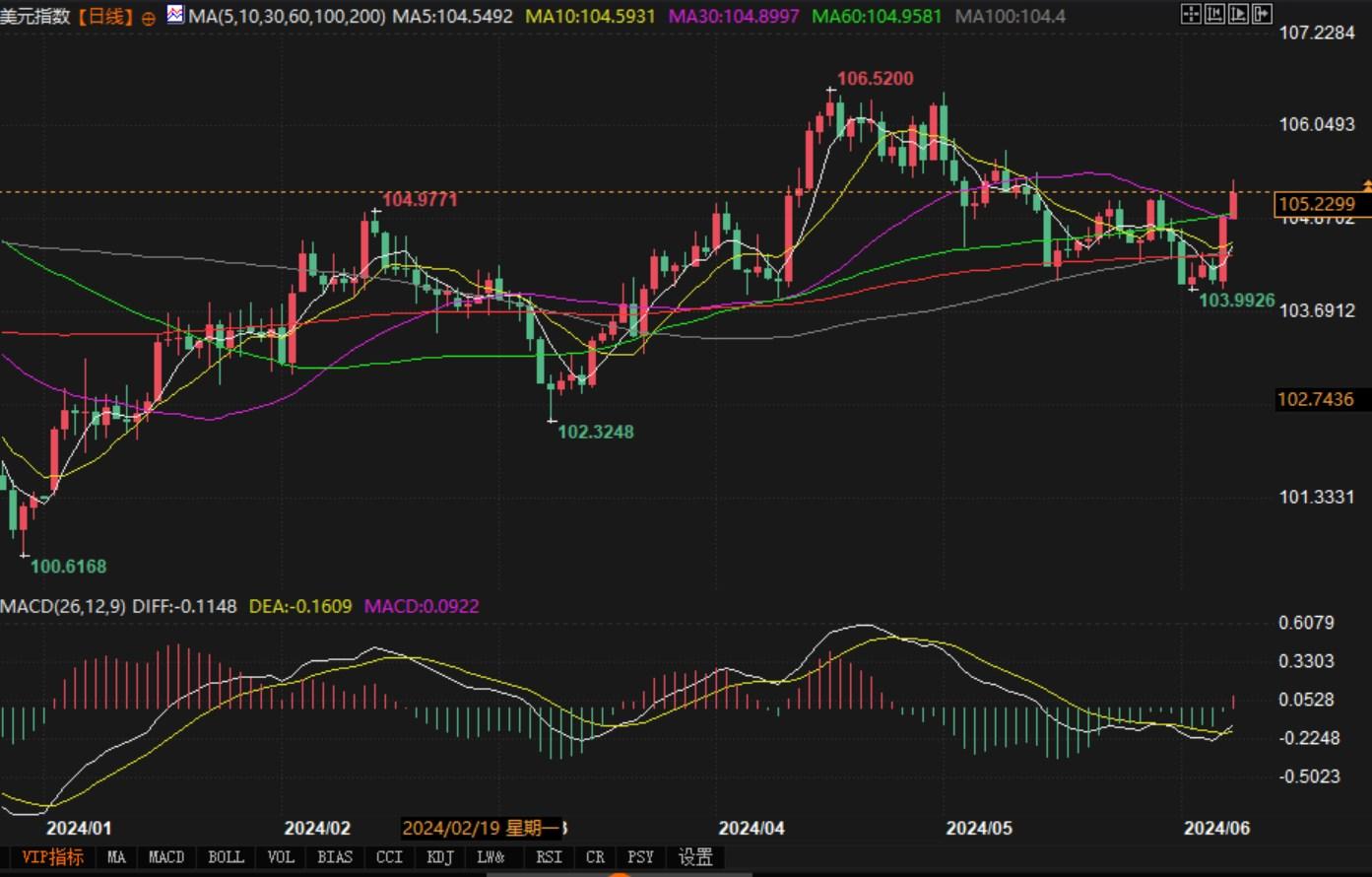Click the 102.7436 crosshair price label
Image resolution: width=1372 pixels, height=877 pixels.
pyautogui.click(x=1315, y=399)
